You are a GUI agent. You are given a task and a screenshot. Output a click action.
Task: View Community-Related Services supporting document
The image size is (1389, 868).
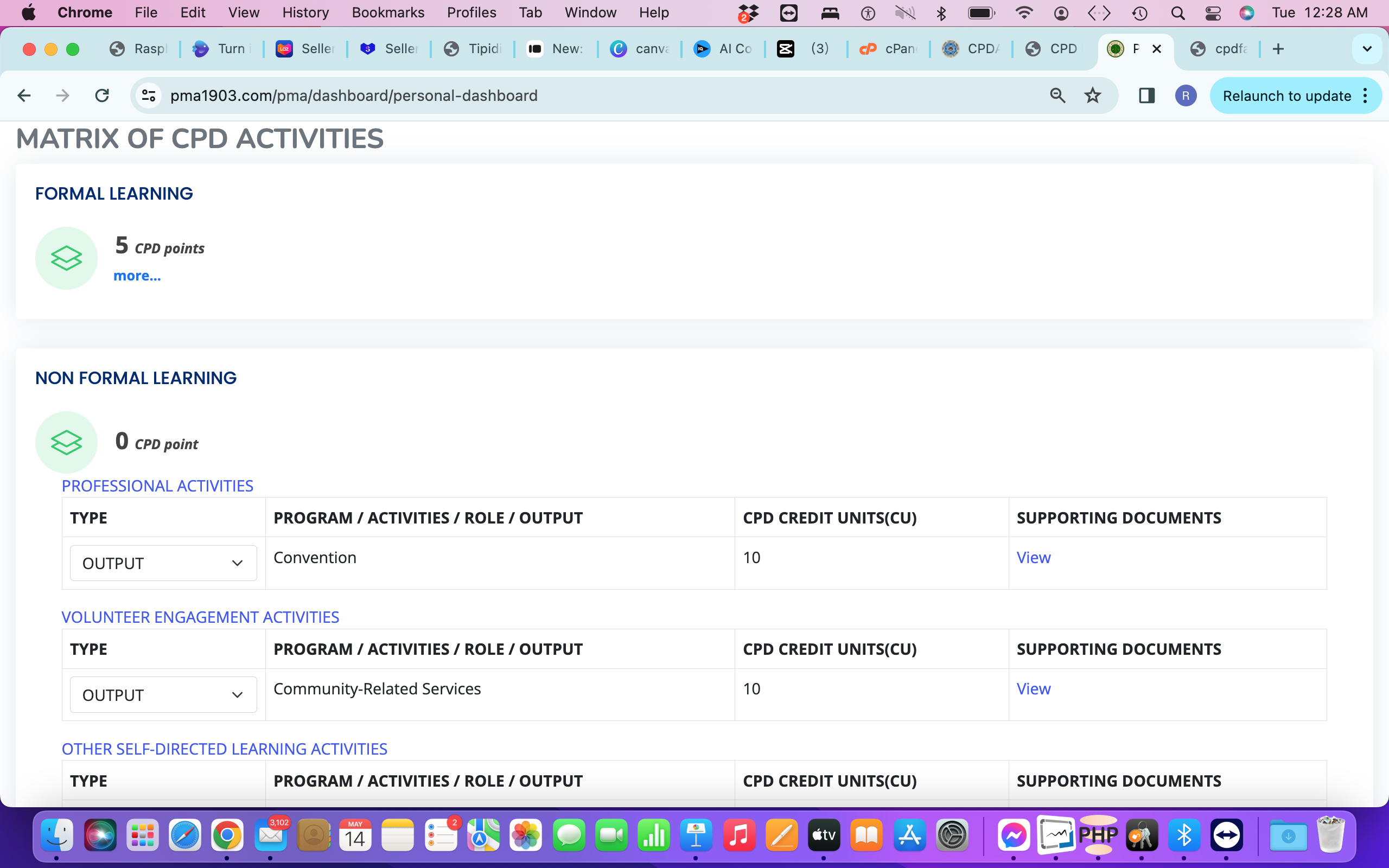pyautogui.click(x=1033, y=689)
